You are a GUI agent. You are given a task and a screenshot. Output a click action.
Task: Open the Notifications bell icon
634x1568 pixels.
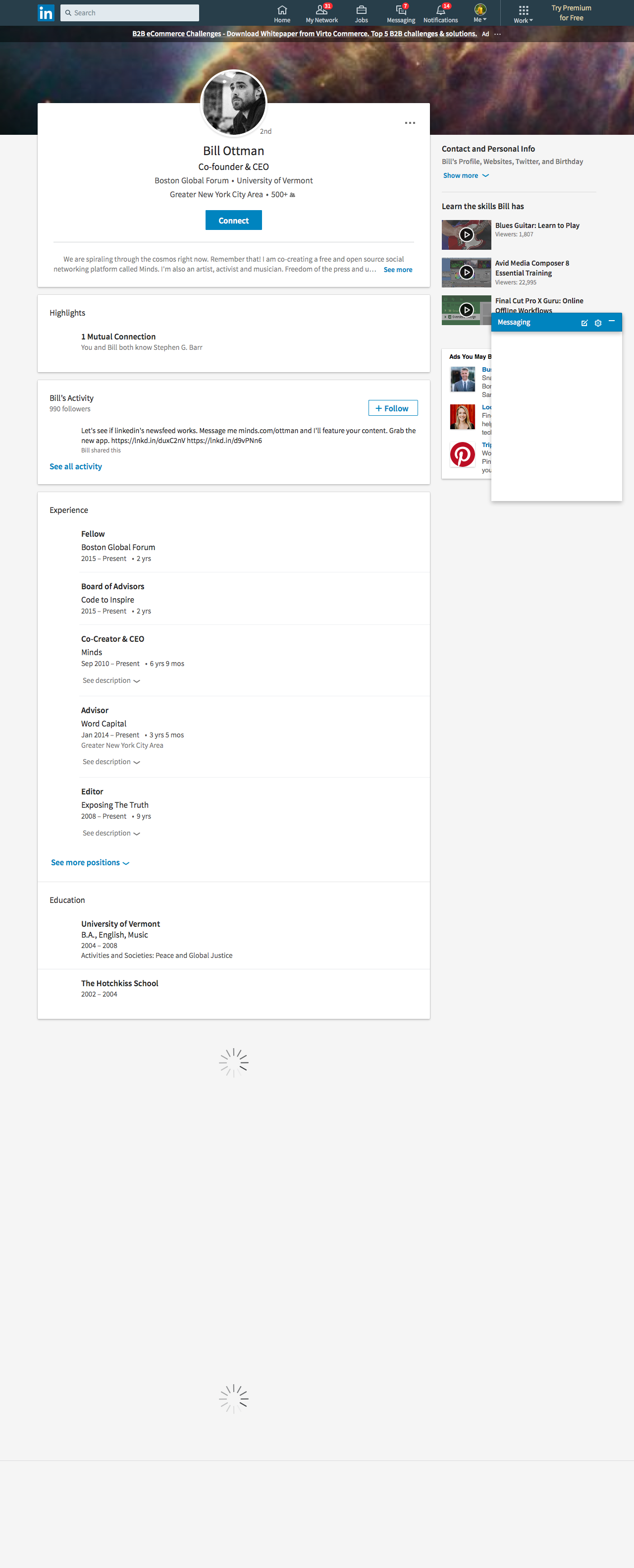pyautogui.click(x=440, y=10)
